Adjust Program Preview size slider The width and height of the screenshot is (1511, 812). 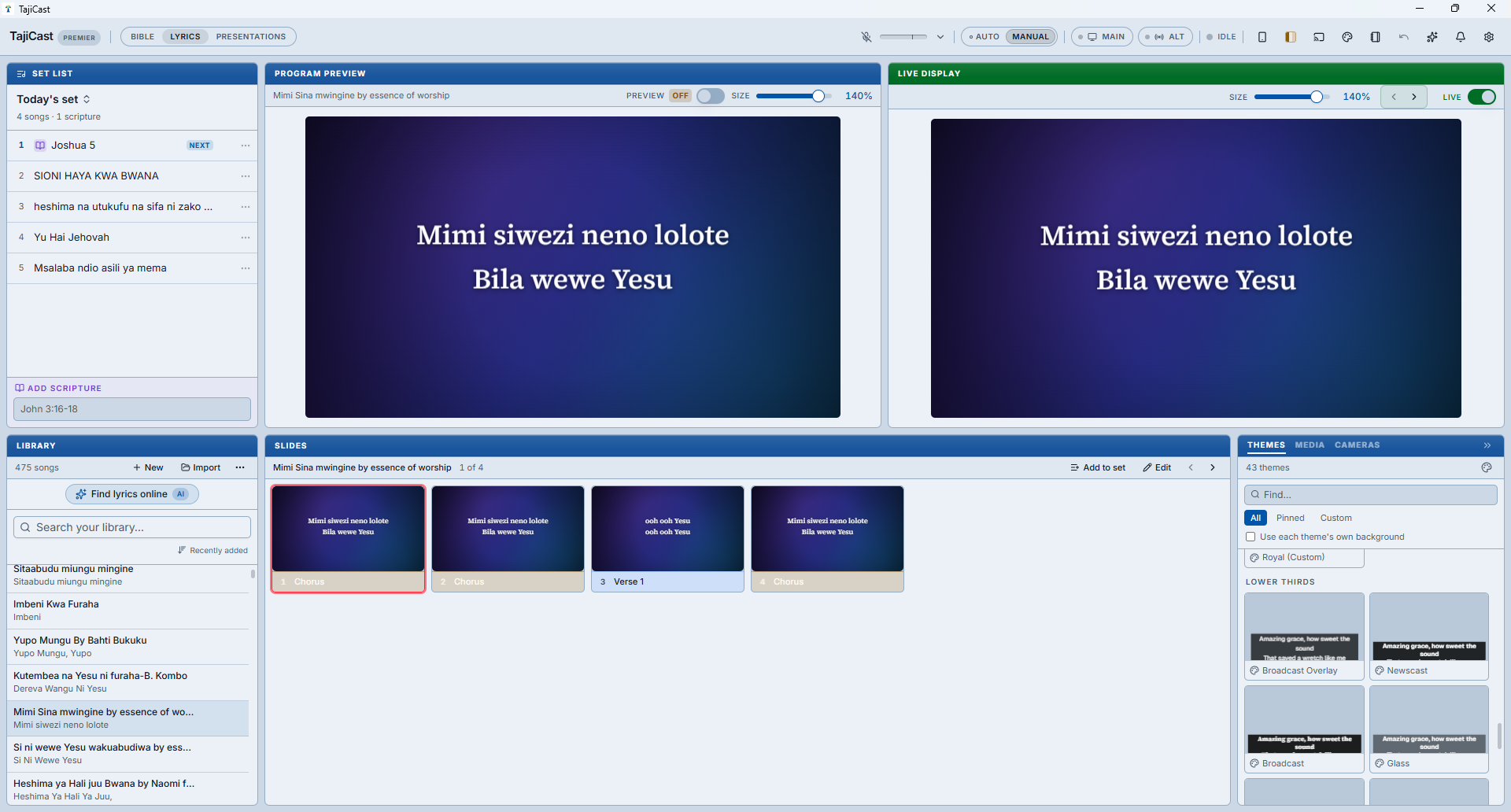point(793,96)
